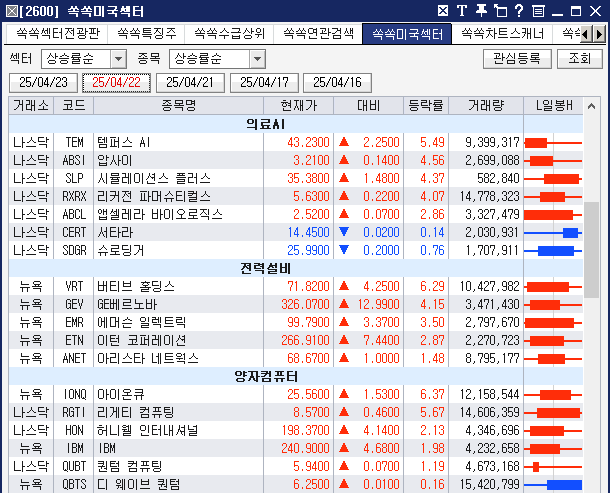Select date 25/04/17
610x493 pixels.
pyautogui.click(x=264, y=82)
